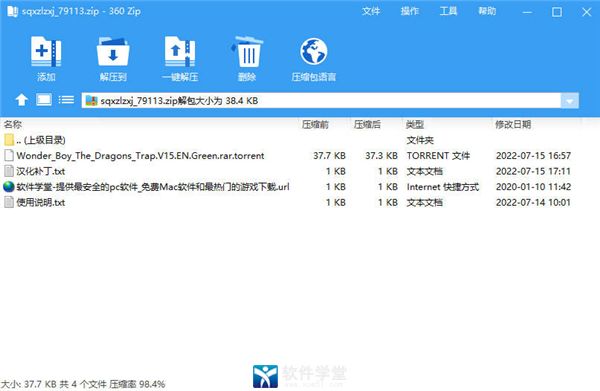600x391 pixels.
Task: Close the 360 Zip window
Action: point(587,12)
